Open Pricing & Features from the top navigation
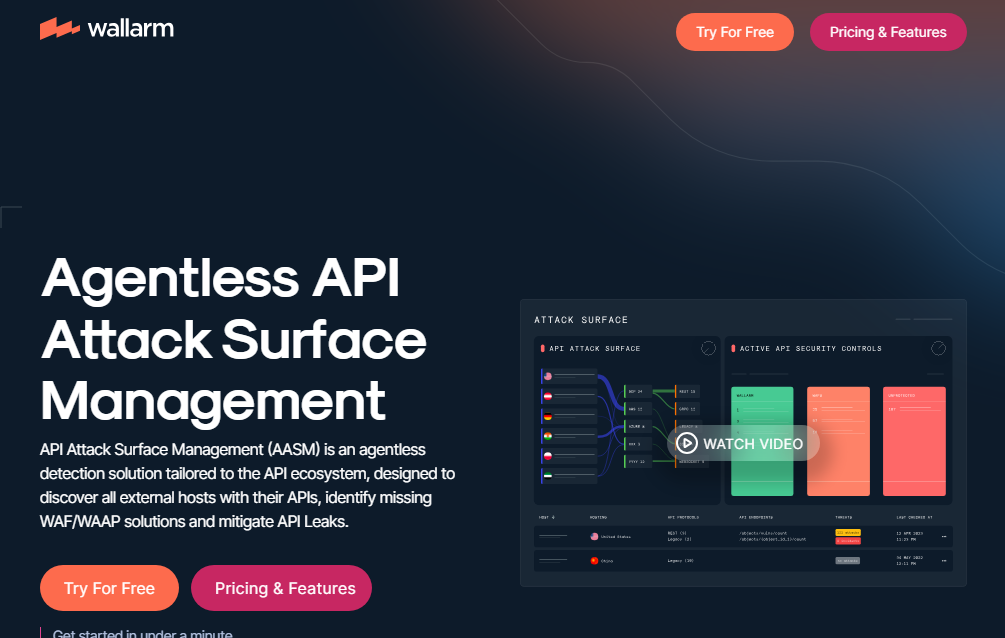1005x638 pixels. (887, 32)
